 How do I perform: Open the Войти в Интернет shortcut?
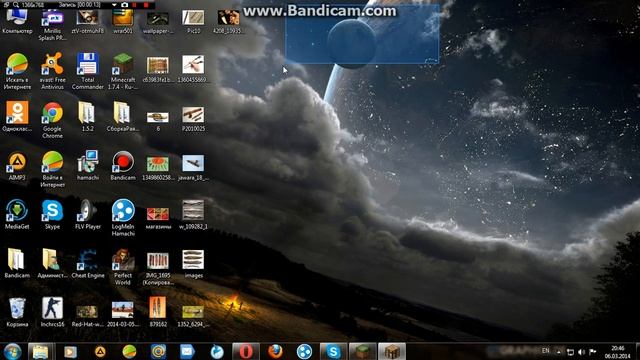(x=52, y=168)
